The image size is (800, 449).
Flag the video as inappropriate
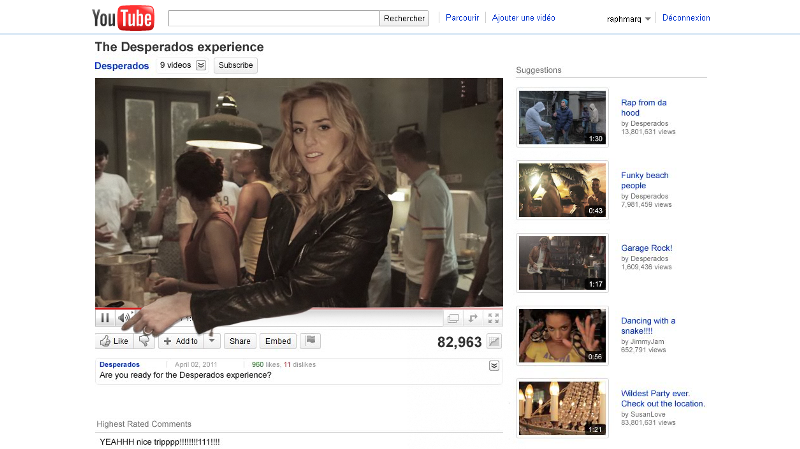(x=310, y=340)
